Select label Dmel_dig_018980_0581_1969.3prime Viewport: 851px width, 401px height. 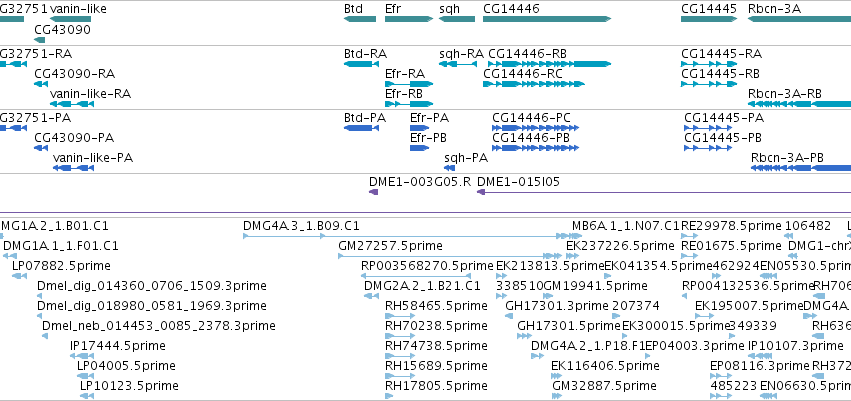coord(152,305)
